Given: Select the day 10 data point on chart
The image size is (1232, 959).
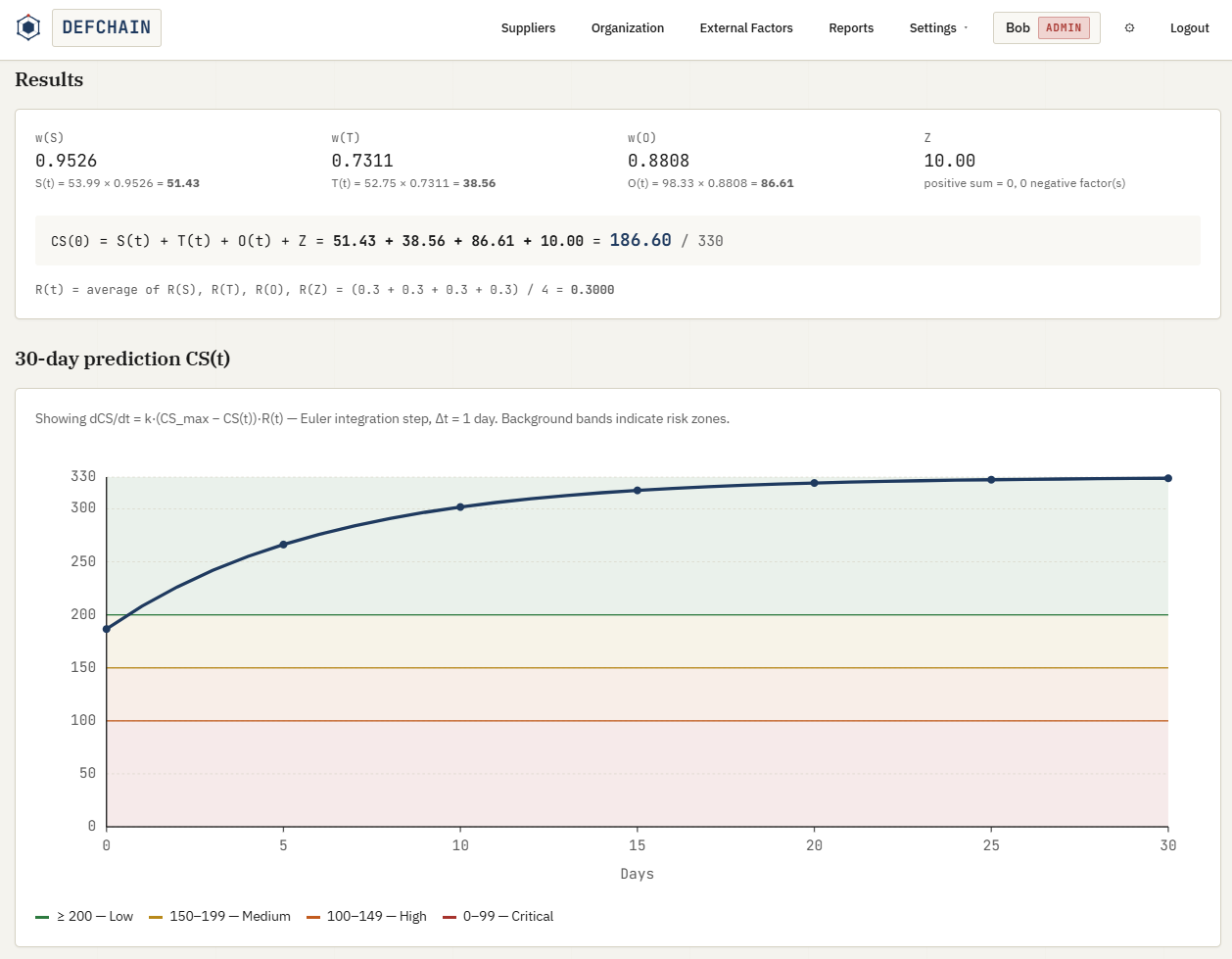Looking at the screenshot, I should (x=460, y=507).
